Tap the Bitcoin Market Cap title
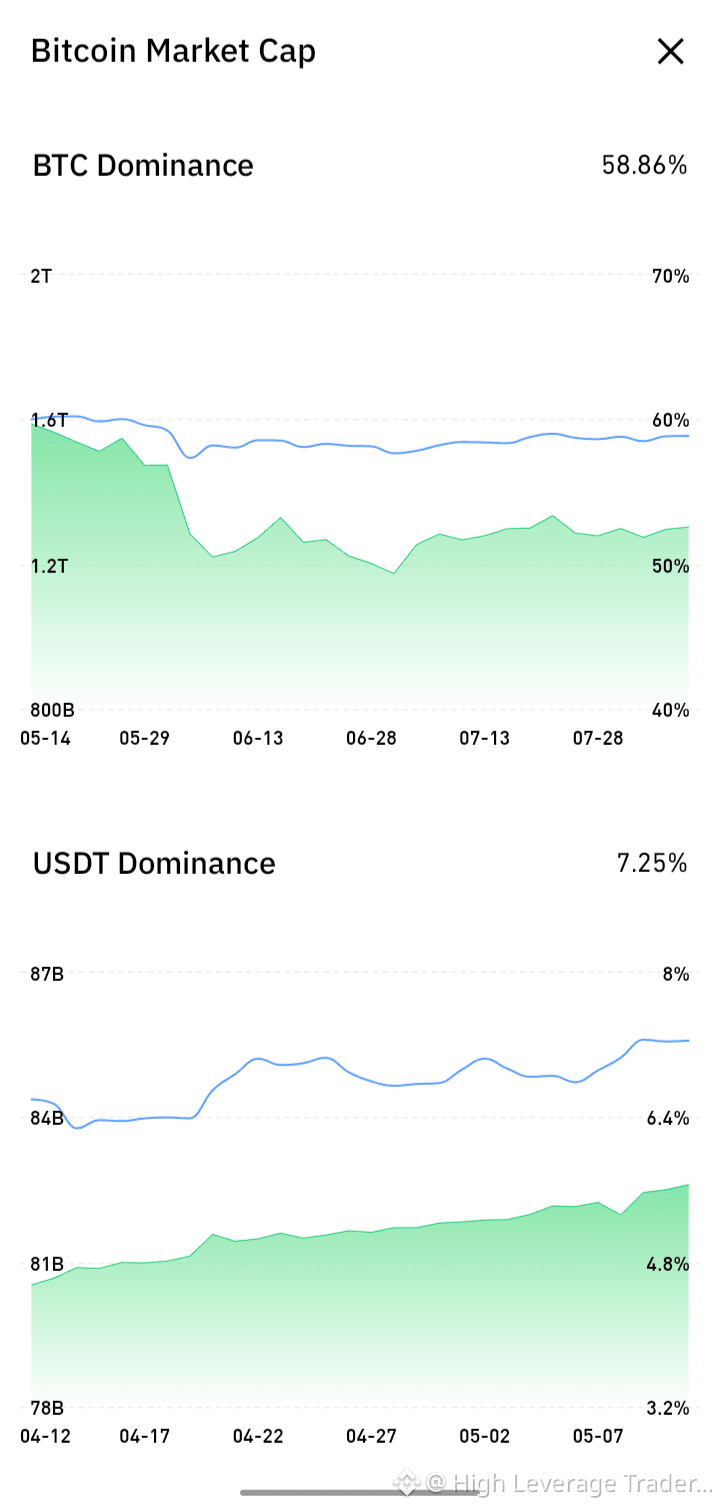 173,51
